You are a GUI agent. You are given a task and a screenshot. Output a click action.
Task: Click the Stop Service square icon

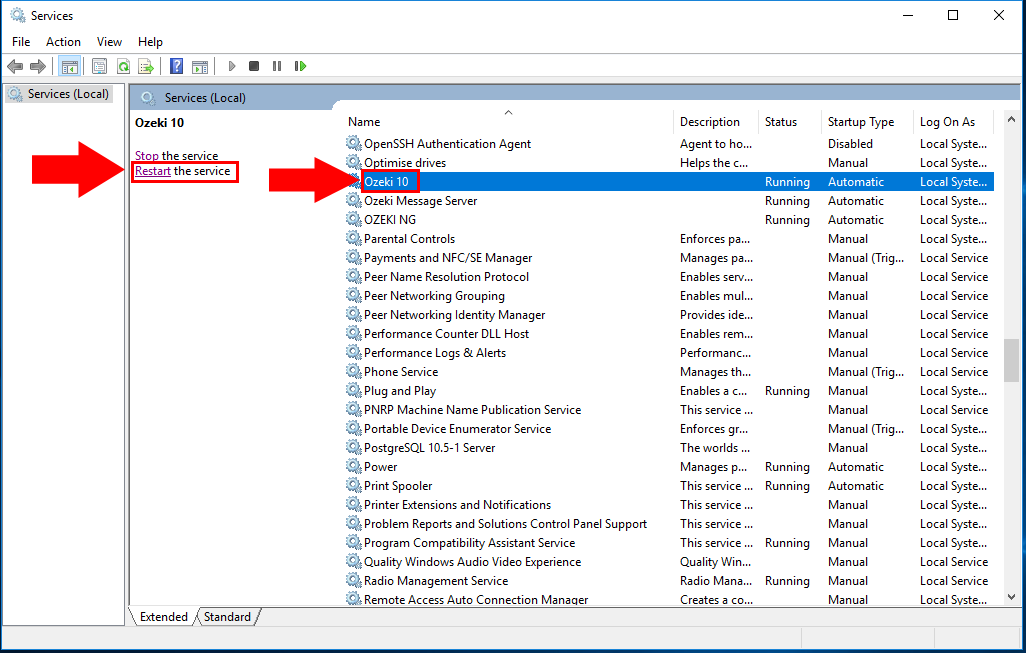pyautogui.click(x=254, y=66)
